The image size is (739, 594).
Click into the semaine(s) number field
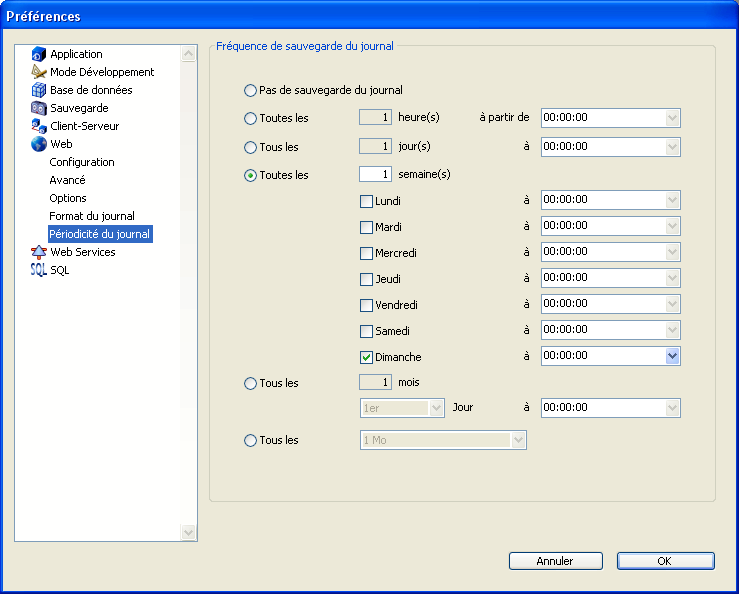pos(375,175)
